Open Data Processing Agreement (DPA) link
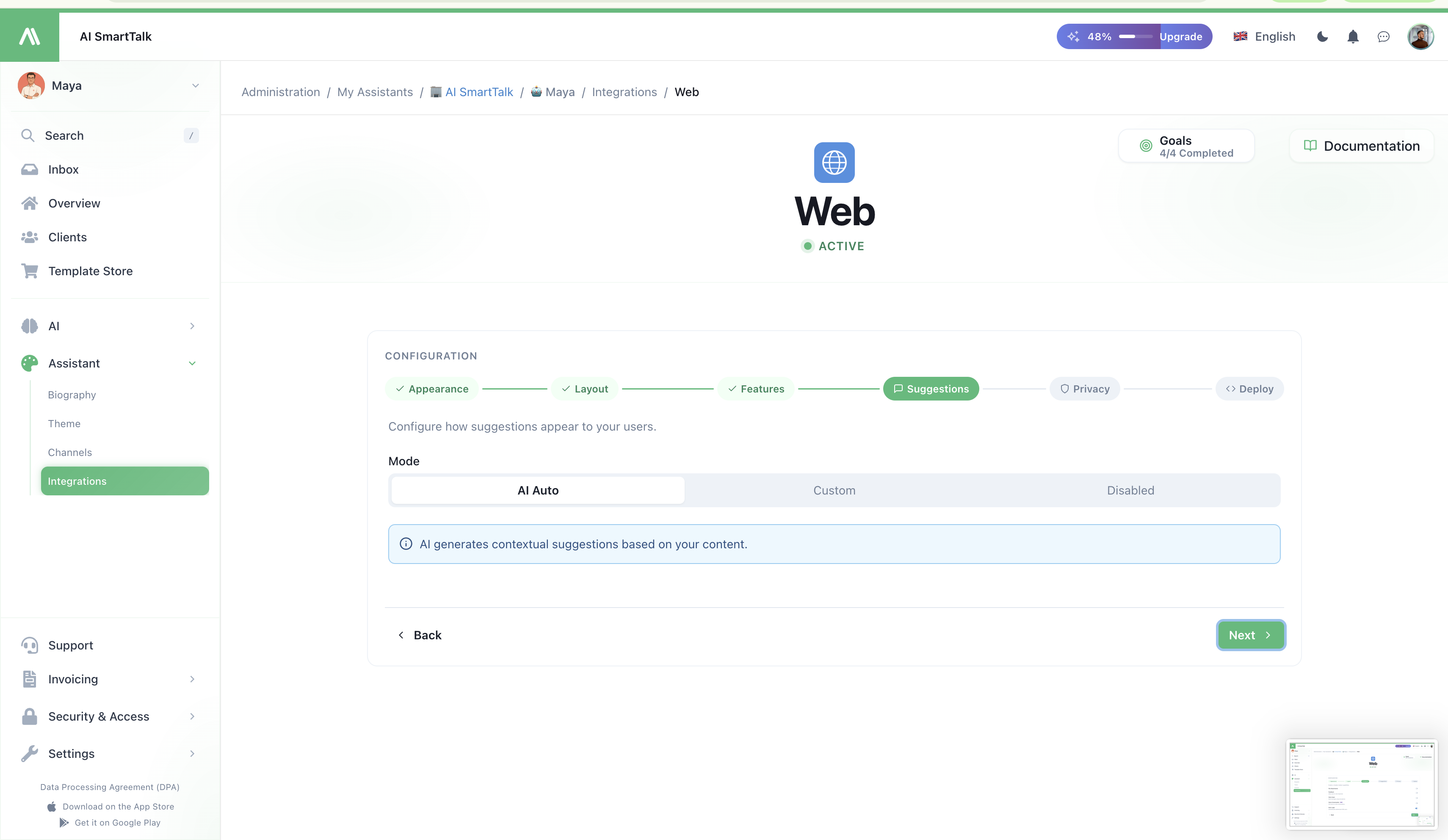The height and width of the screenshot is (840, 1448). tap(110, 787)
